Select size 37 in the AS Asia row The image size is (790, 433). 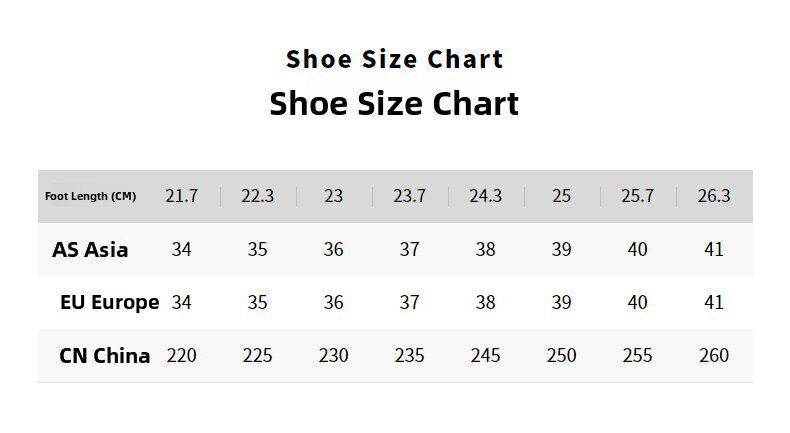409,250
